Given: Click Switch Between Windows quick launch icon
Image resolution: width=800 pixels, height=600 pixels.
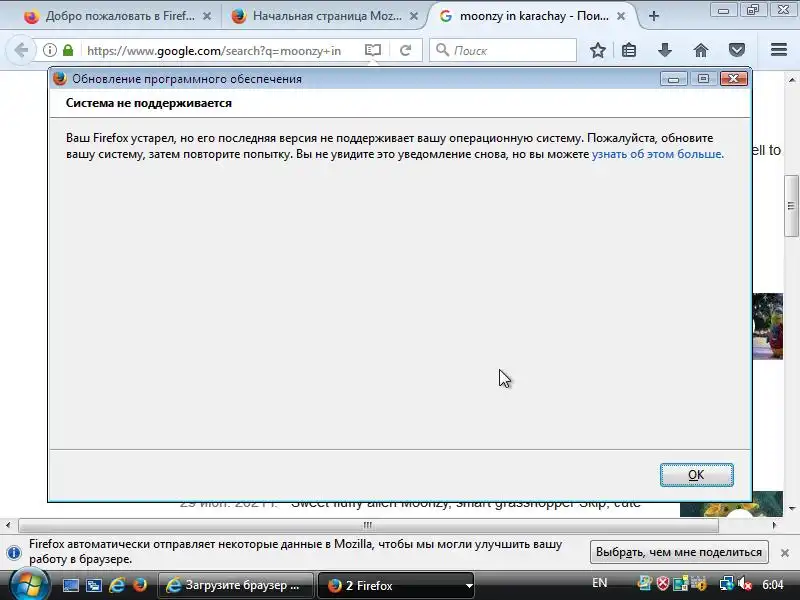Looking at the screenshot, I should pyautogui.click(x=94, y=585).
